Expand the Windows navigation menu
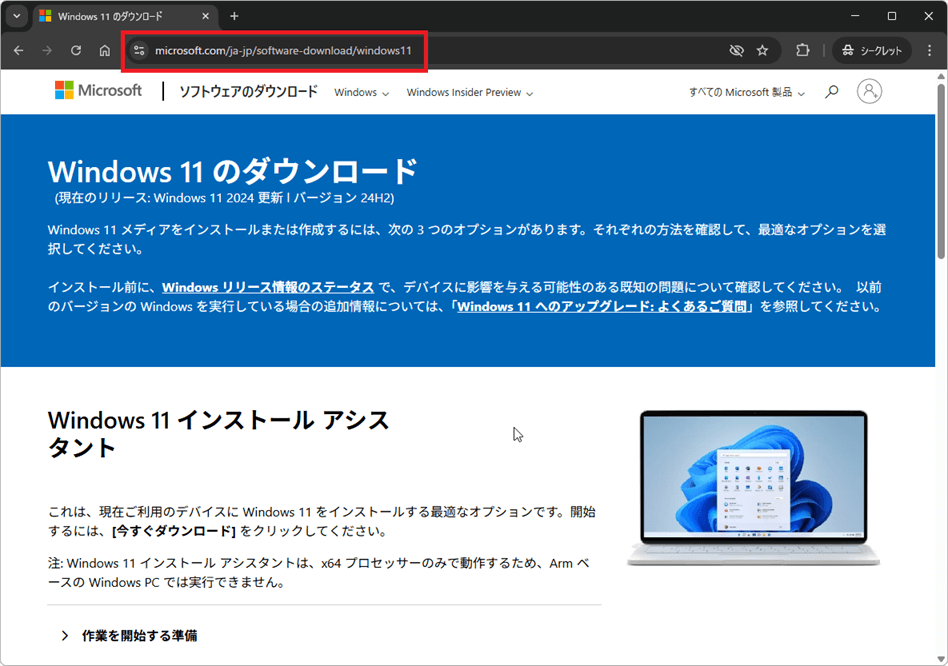The image size is (948, 666). click(361, 93)
